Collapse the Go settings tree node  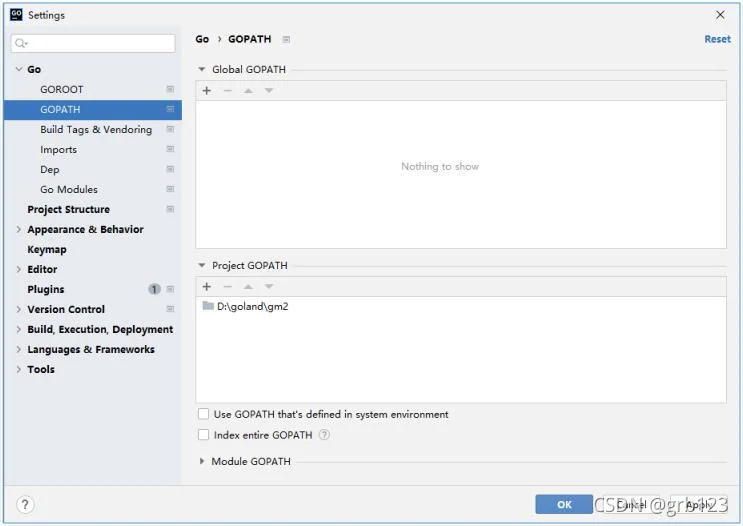pos(19,69)
